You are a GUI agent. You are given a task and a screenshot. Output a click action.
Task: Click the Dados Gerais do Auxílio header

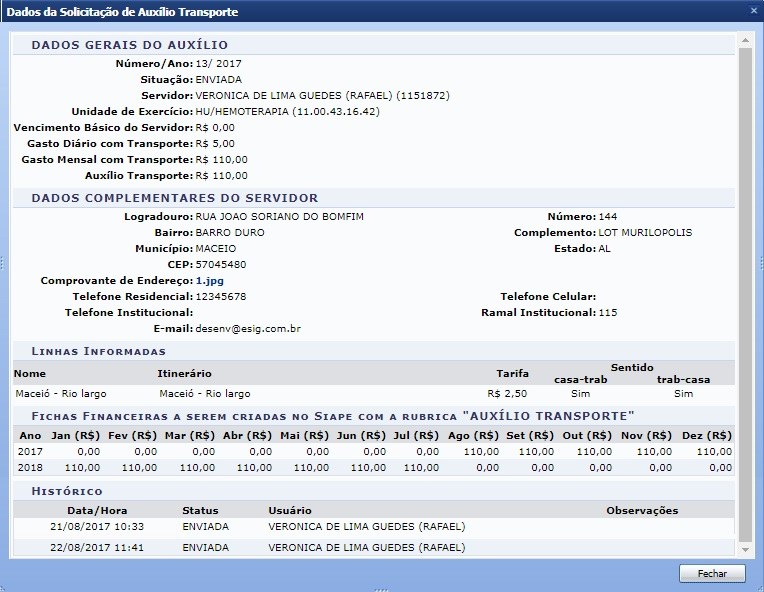[x=129, y=45]
